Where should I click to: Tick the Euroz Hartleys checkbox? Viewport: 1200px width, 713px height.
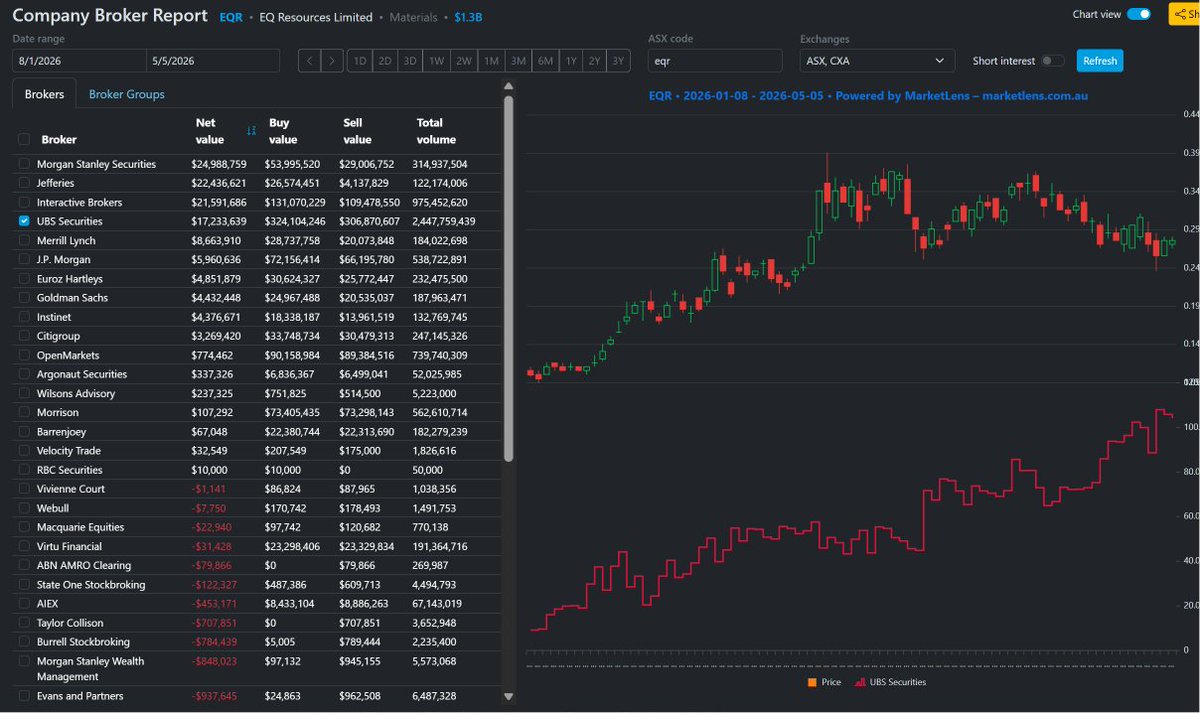tap(24, 278)
